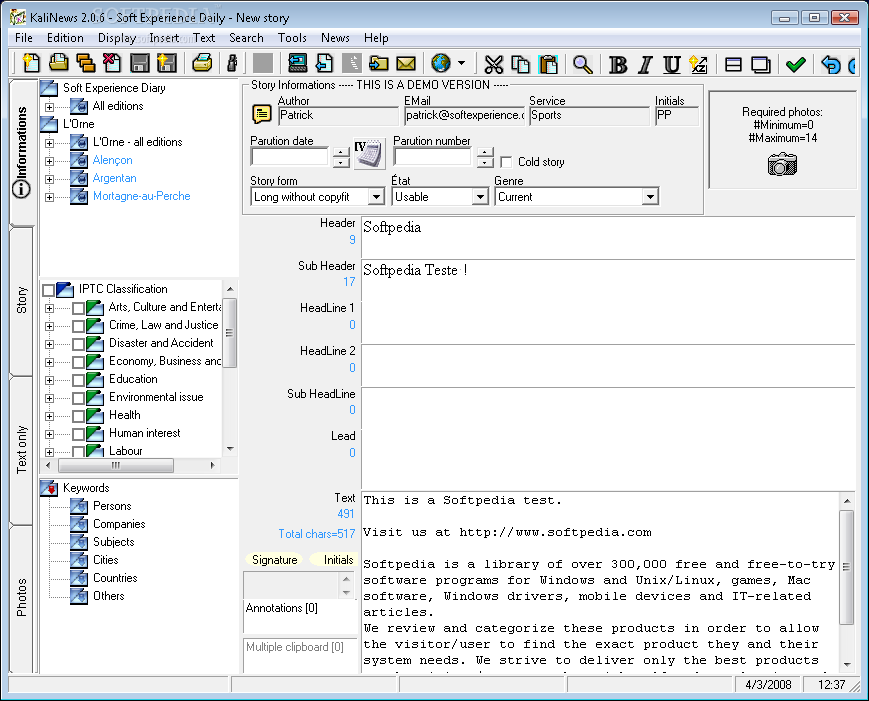Click the globe icon in the toolbar
The width and height of the screenshot is (869, 701).
[x=441, y=63]
